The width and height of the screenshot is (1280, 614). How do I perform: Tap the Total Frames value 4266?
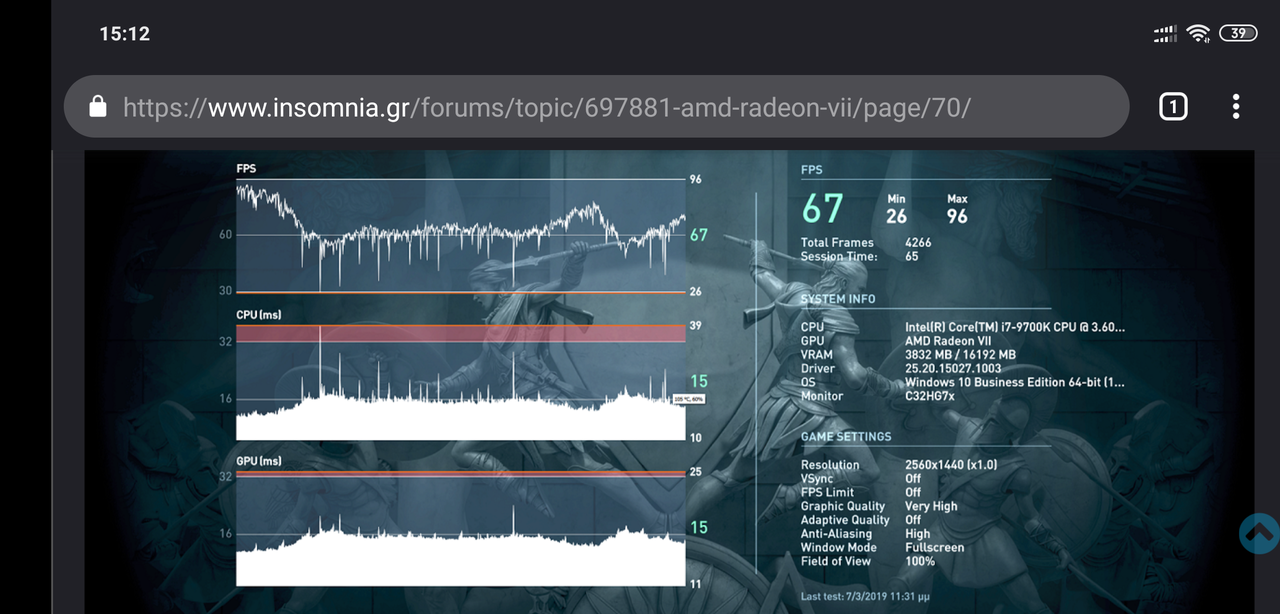tap(918, 242)
